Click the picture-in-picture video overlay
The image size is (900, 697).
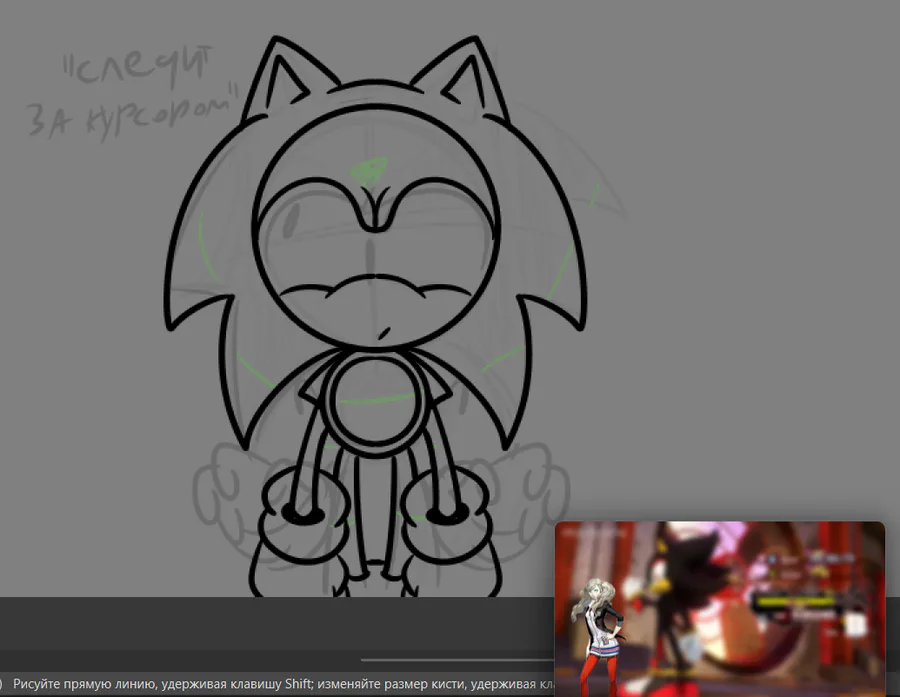pos(720,609)
